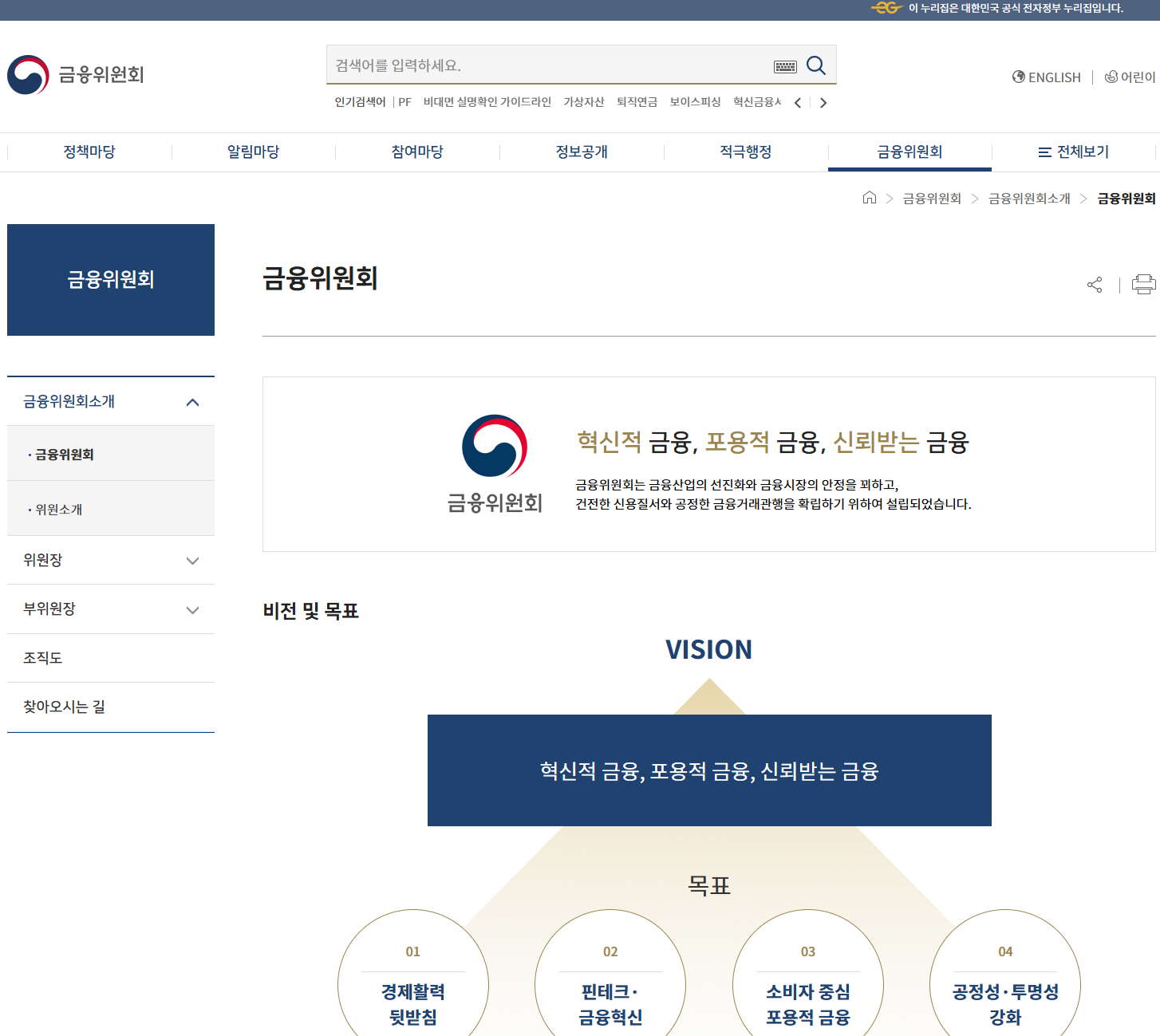Screen dimensions: 1160x1036
Task: Open the 정책마당 menu
Action: tap(89, 152)
